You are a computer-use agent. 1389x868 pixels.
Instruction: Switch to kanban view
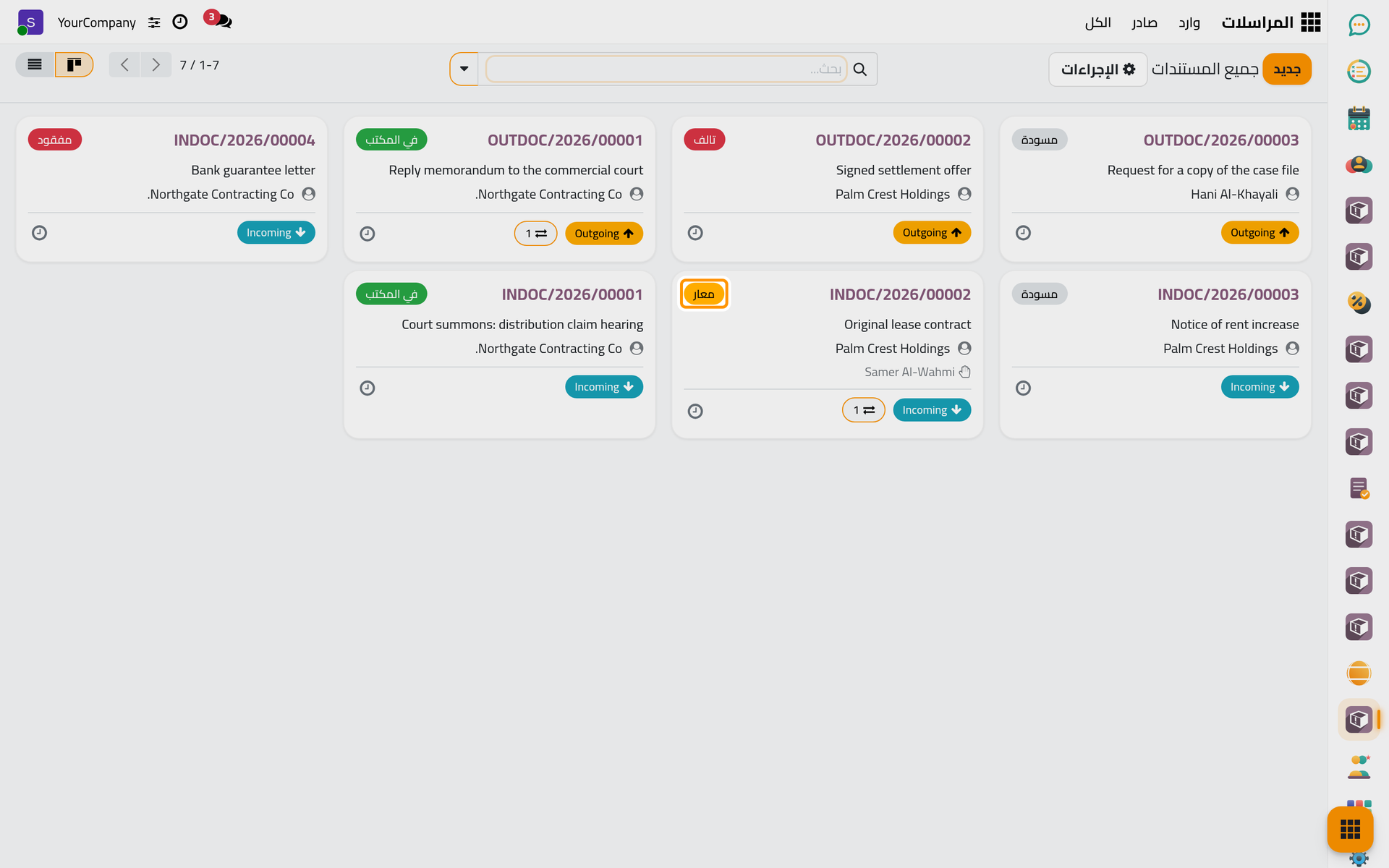74,64
